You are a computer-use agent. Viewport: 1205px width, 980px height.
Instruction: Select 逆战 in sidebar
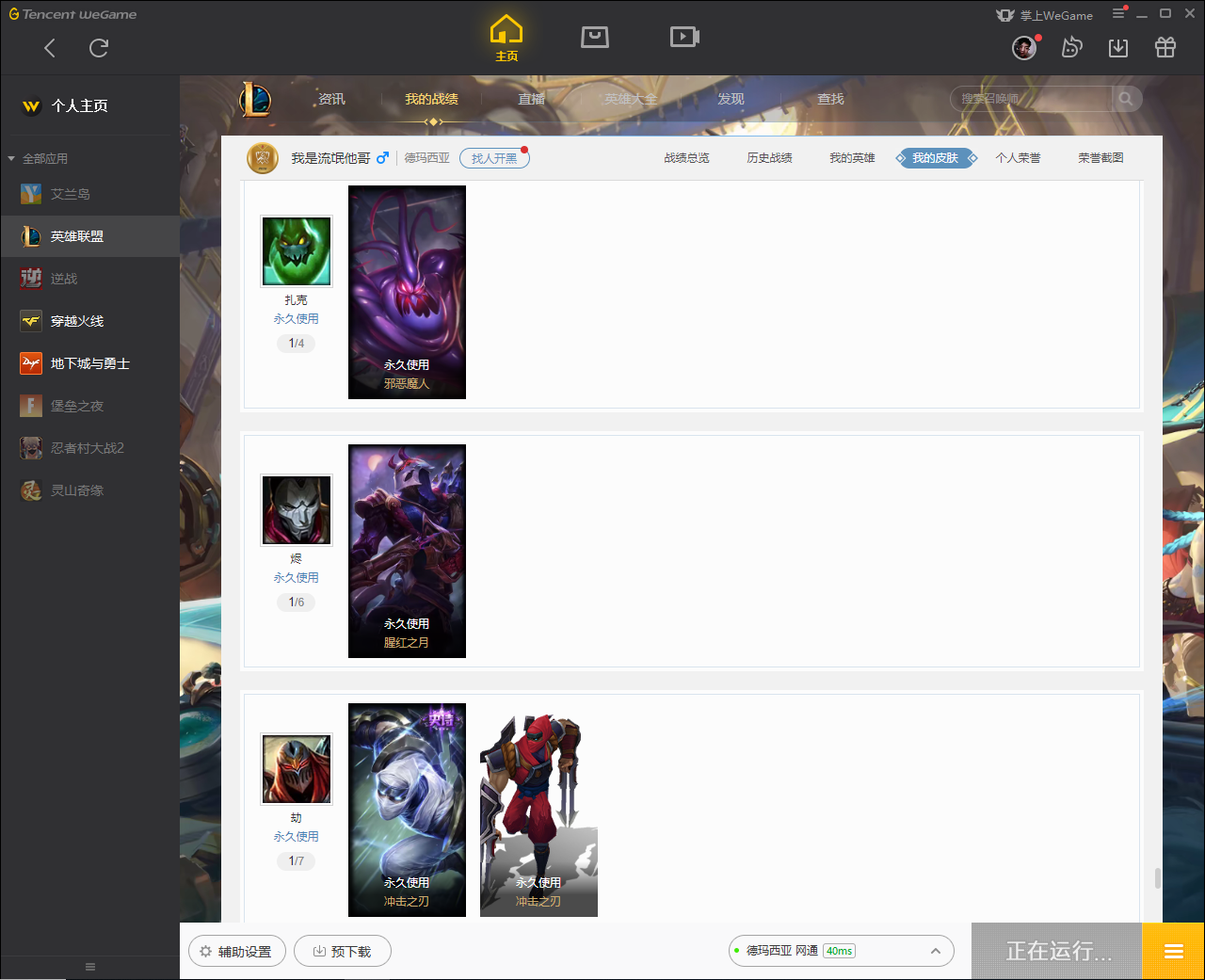[x=90, y=279]
